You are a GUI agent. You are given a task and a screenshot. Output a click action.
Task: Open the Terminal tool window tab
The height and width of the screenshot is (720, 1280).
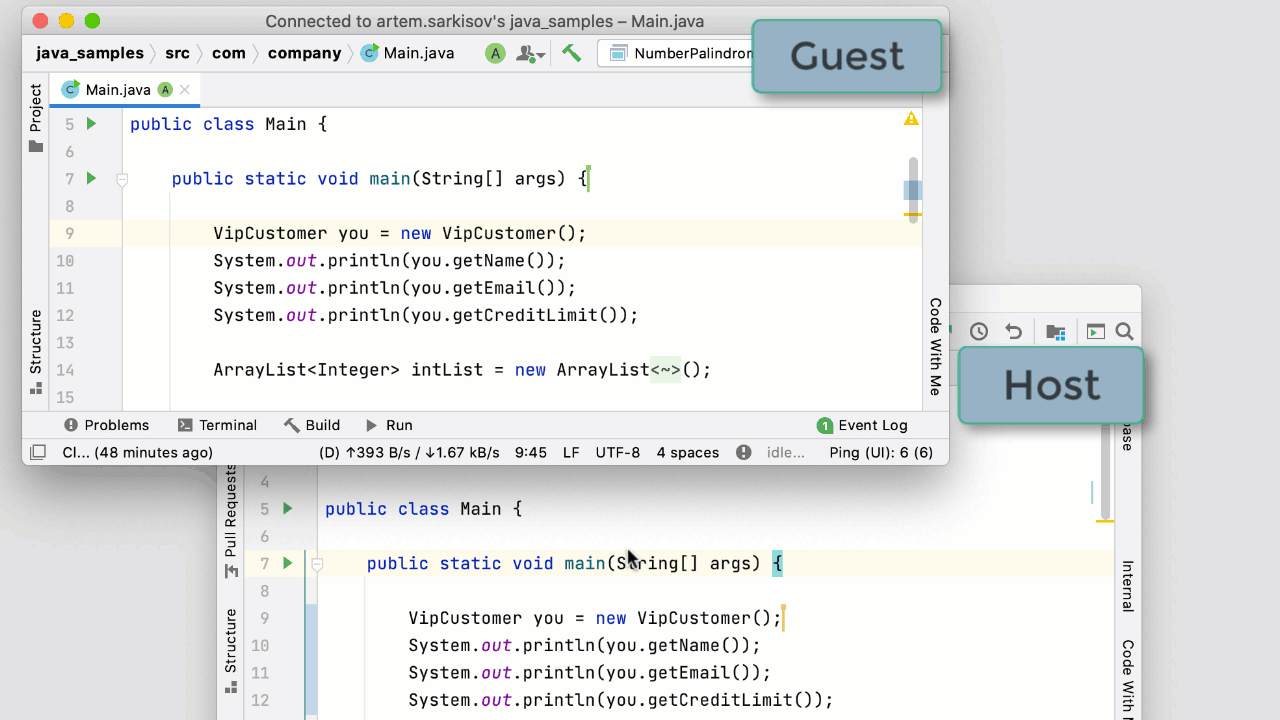(217, 425)
